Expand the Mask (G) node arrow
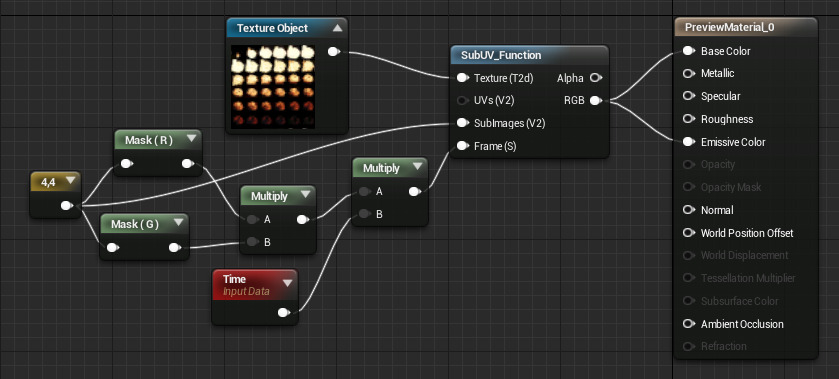This screenshot has height=379, width=839. click(x=179, y=224)
